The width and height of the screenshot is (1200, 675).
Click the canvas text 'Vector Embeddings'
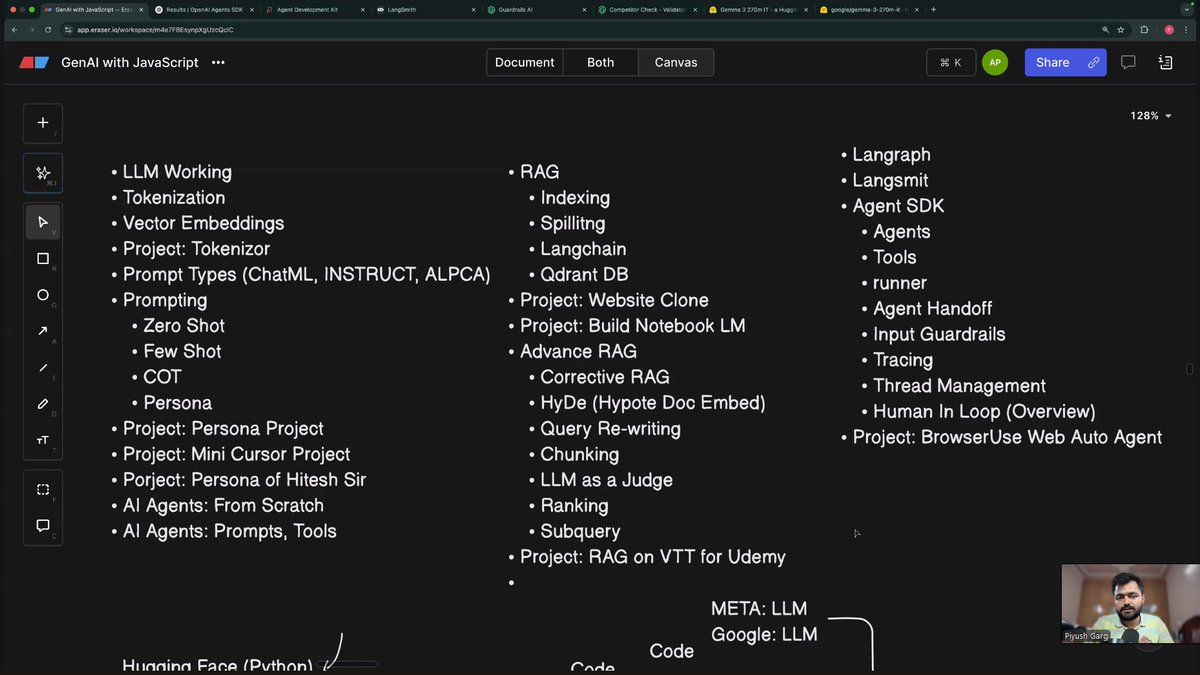203,223
